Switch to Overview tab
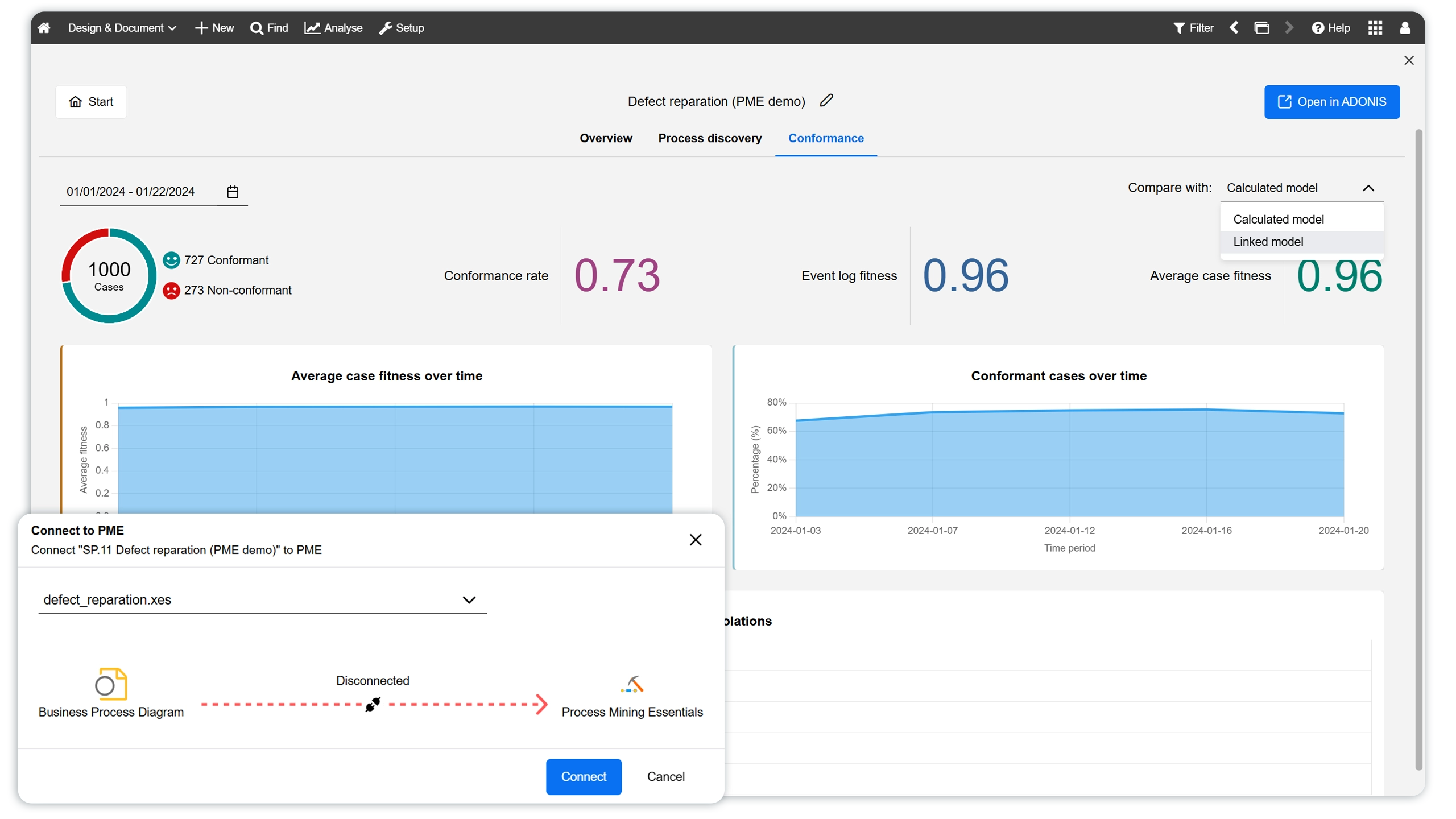The width and height of the screenshot is (1456, 819). tap(606, 138)
